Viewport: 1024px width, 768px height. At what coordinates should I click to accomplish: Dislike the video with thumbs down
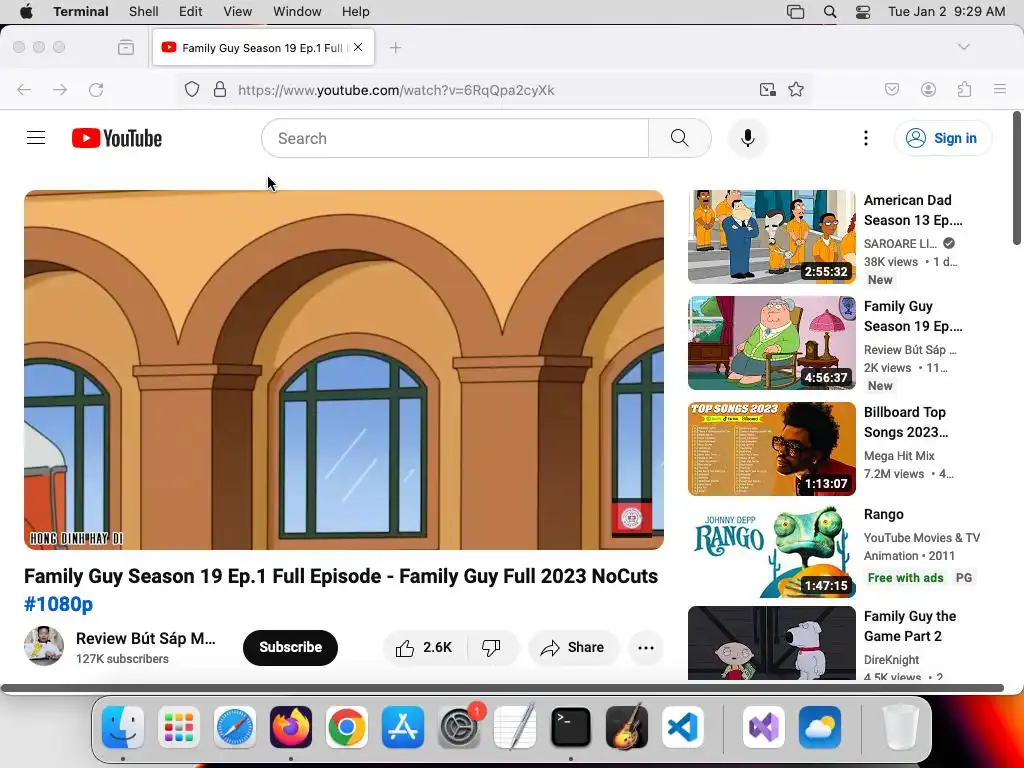point(492,648)
